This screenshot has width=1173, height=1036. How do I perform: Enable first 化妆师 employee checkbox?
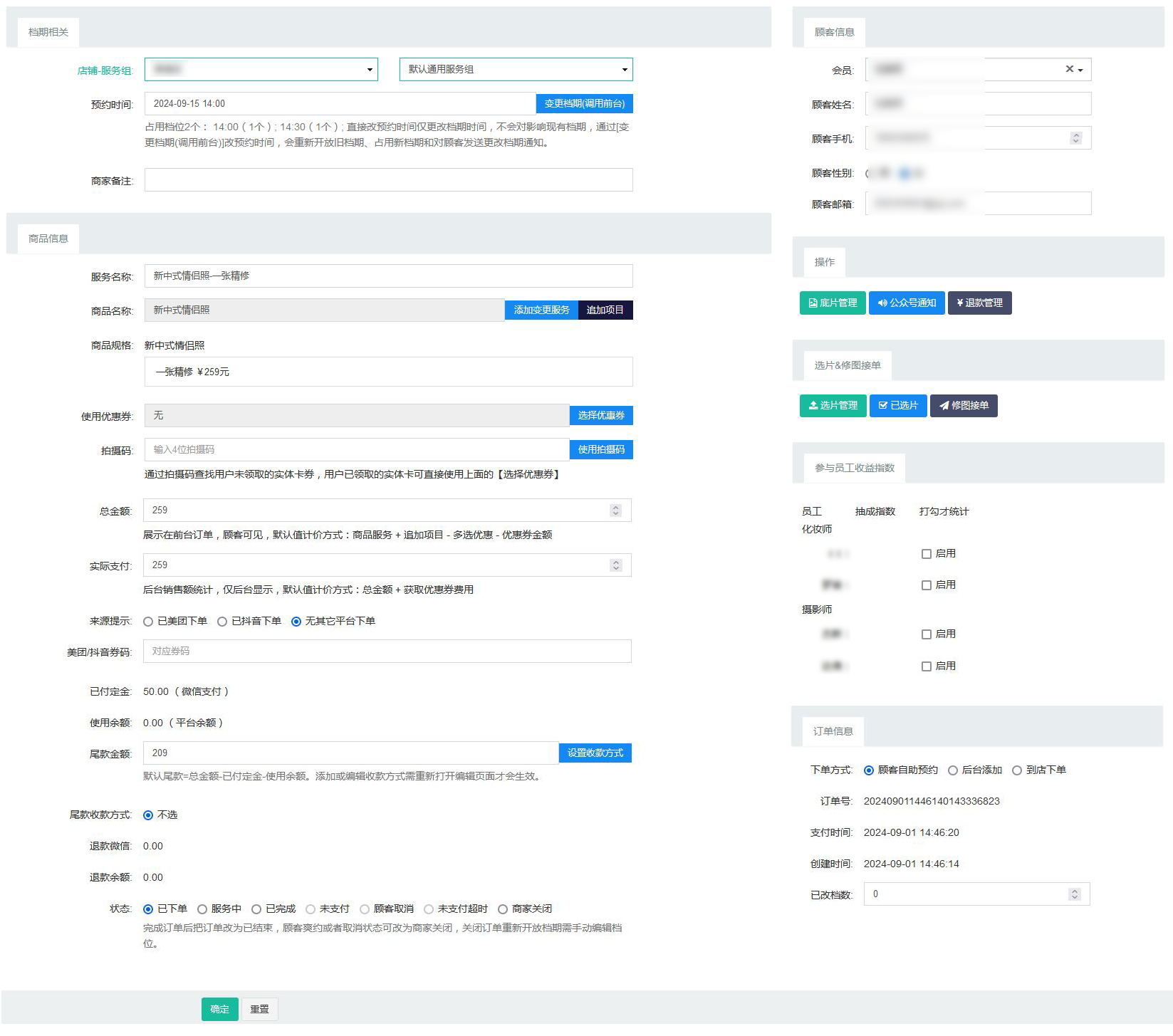click(x=927, y=554)
